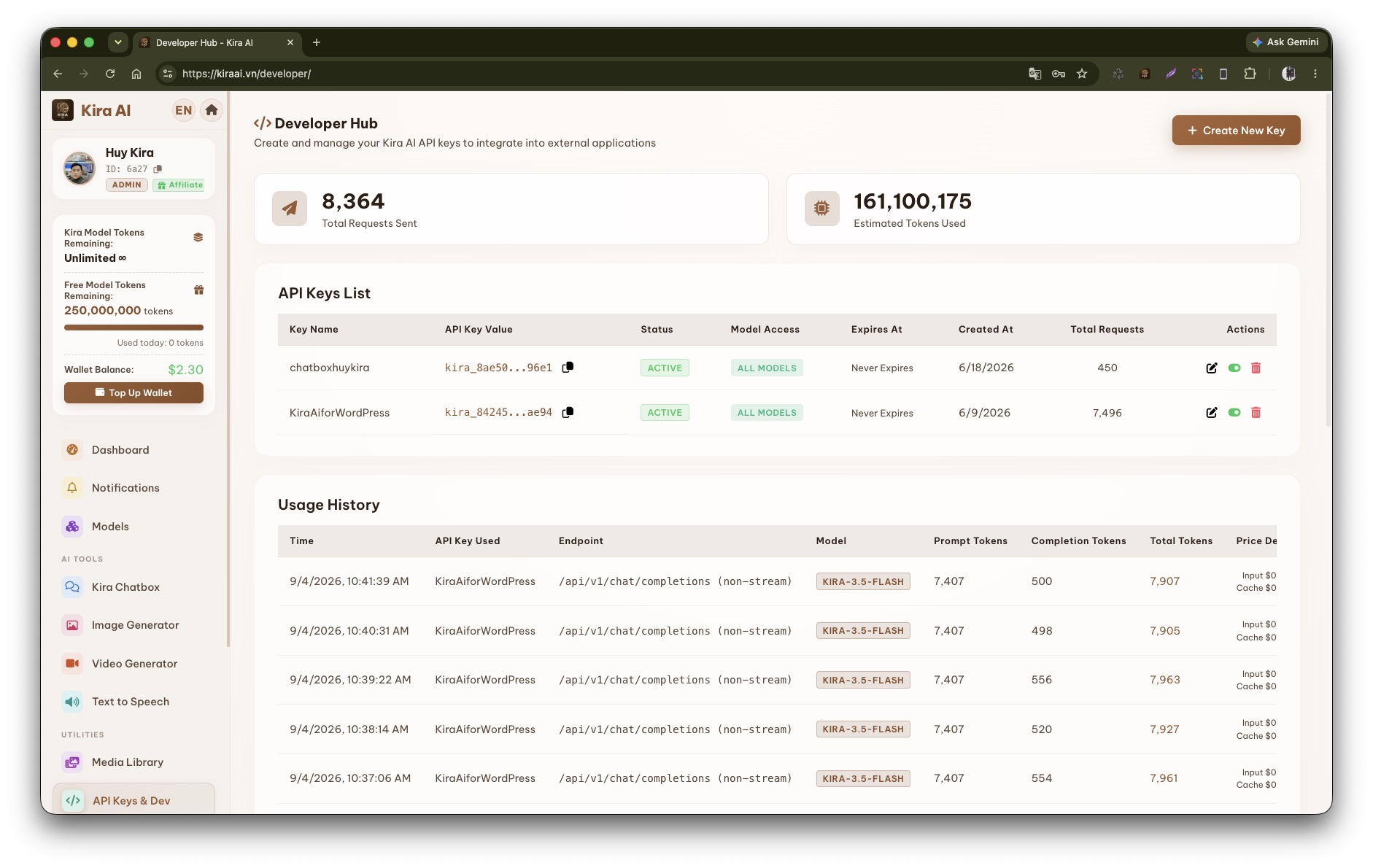Click the 9/4/2026, 10:37:06 AM row
The image size is (1373, 868).
coord(777,779)
